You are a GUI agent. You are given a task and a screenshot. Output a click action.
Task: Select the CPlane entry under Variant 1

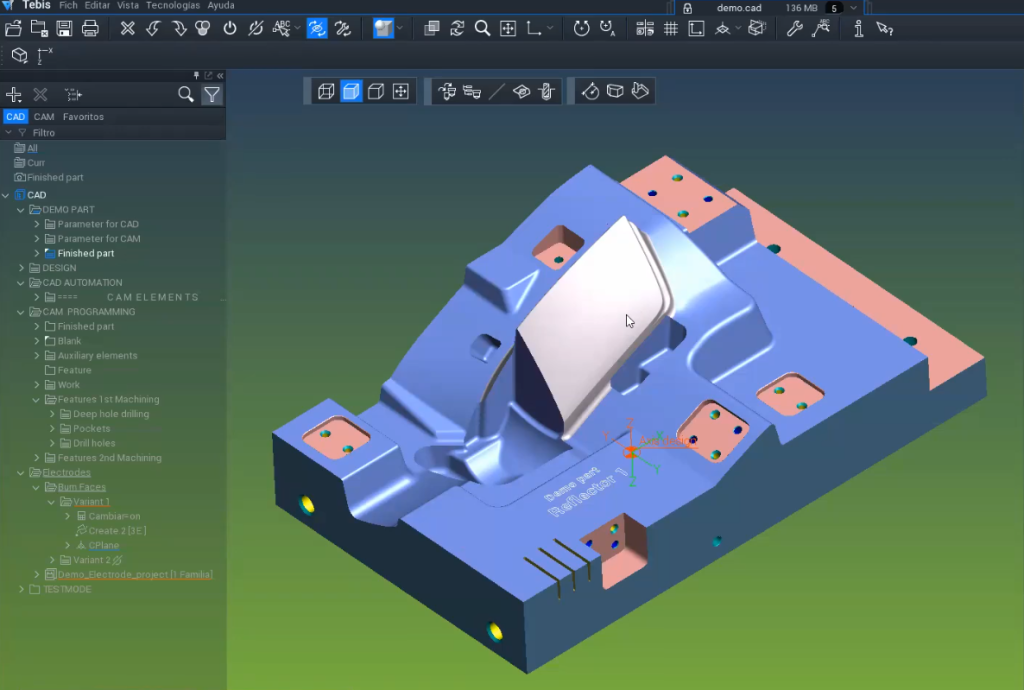coord(104,545)
